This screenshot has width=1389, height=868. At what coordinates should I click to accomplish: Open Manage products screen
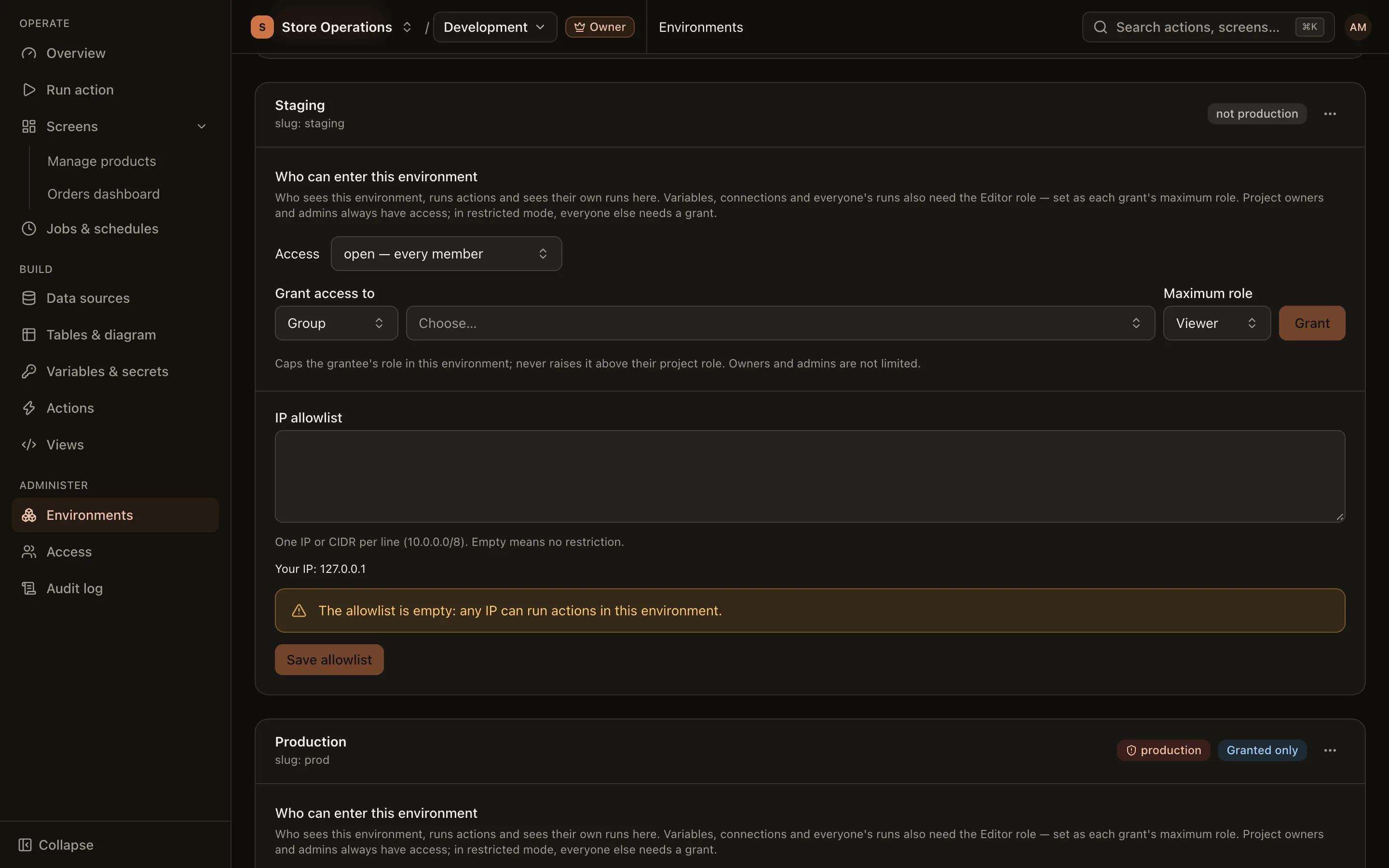[x=102, y=162]
